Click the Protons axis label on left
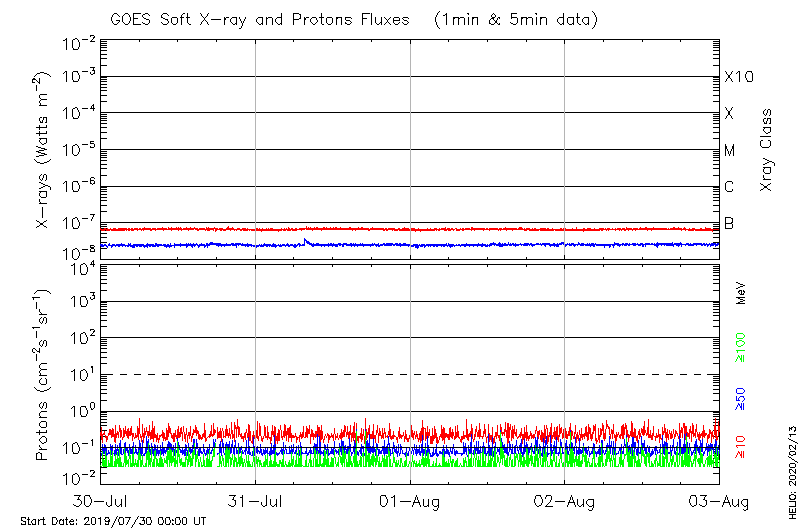The width and height of the screenshot is (800, 530). point(44,375)
